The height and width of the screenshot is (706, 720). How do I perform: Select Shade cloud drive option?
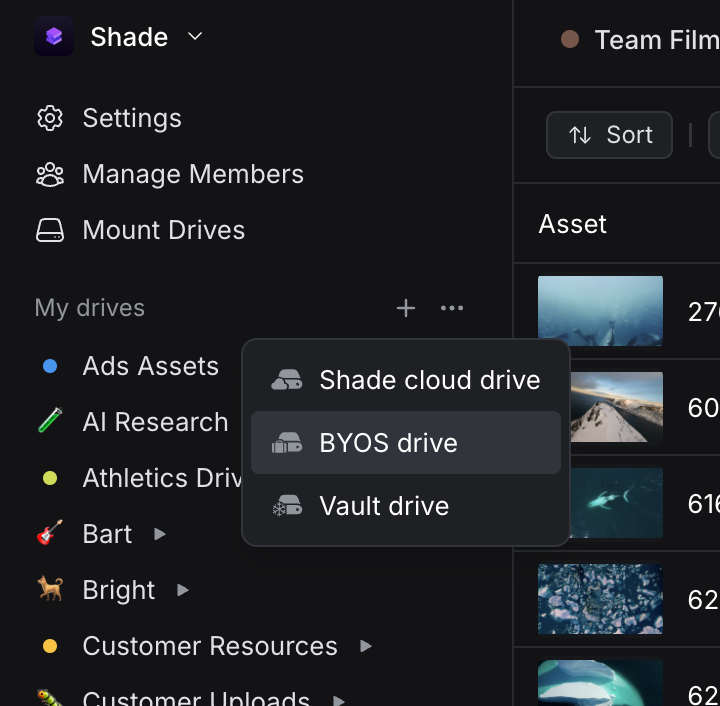[x=429, y=380]
